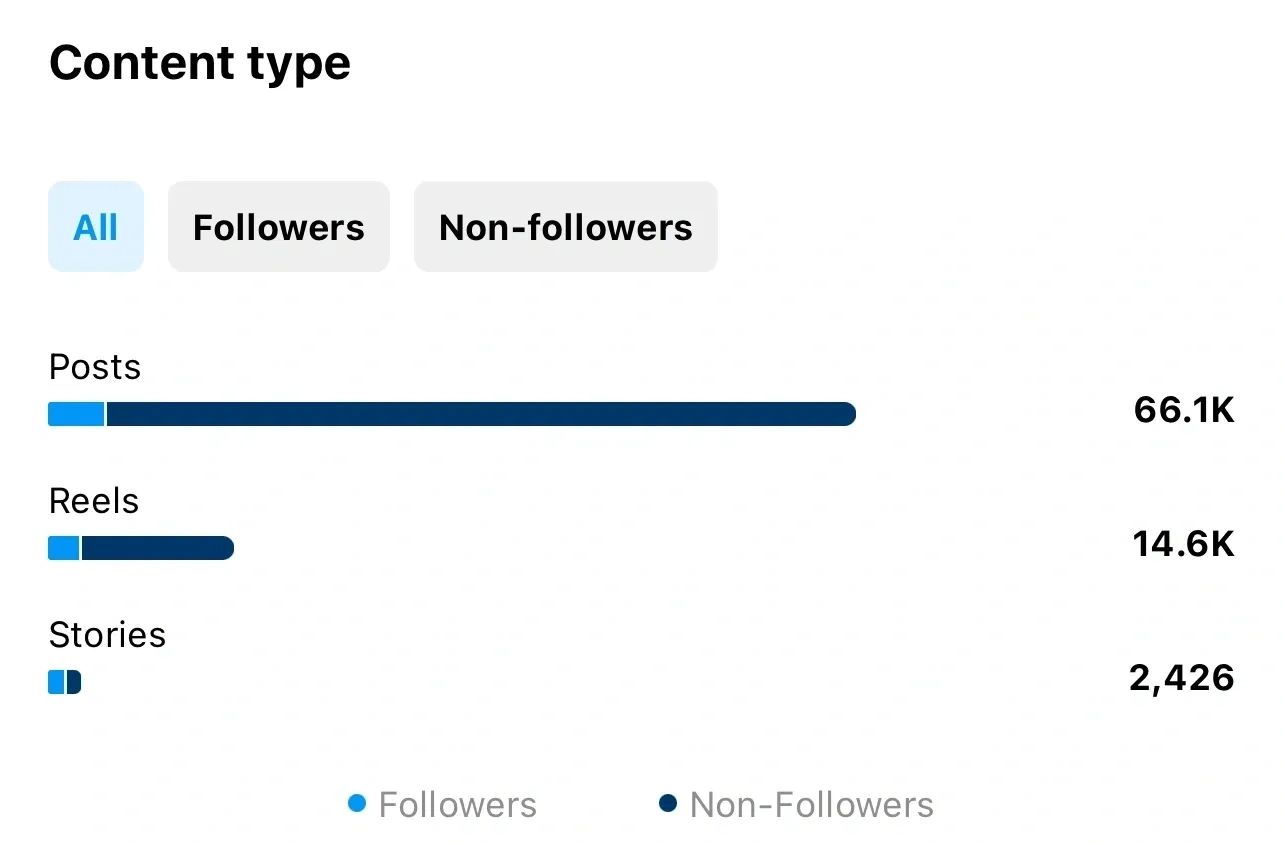Click the Posts row label
Screen dimensions: 1284x843
pos(95,367)
